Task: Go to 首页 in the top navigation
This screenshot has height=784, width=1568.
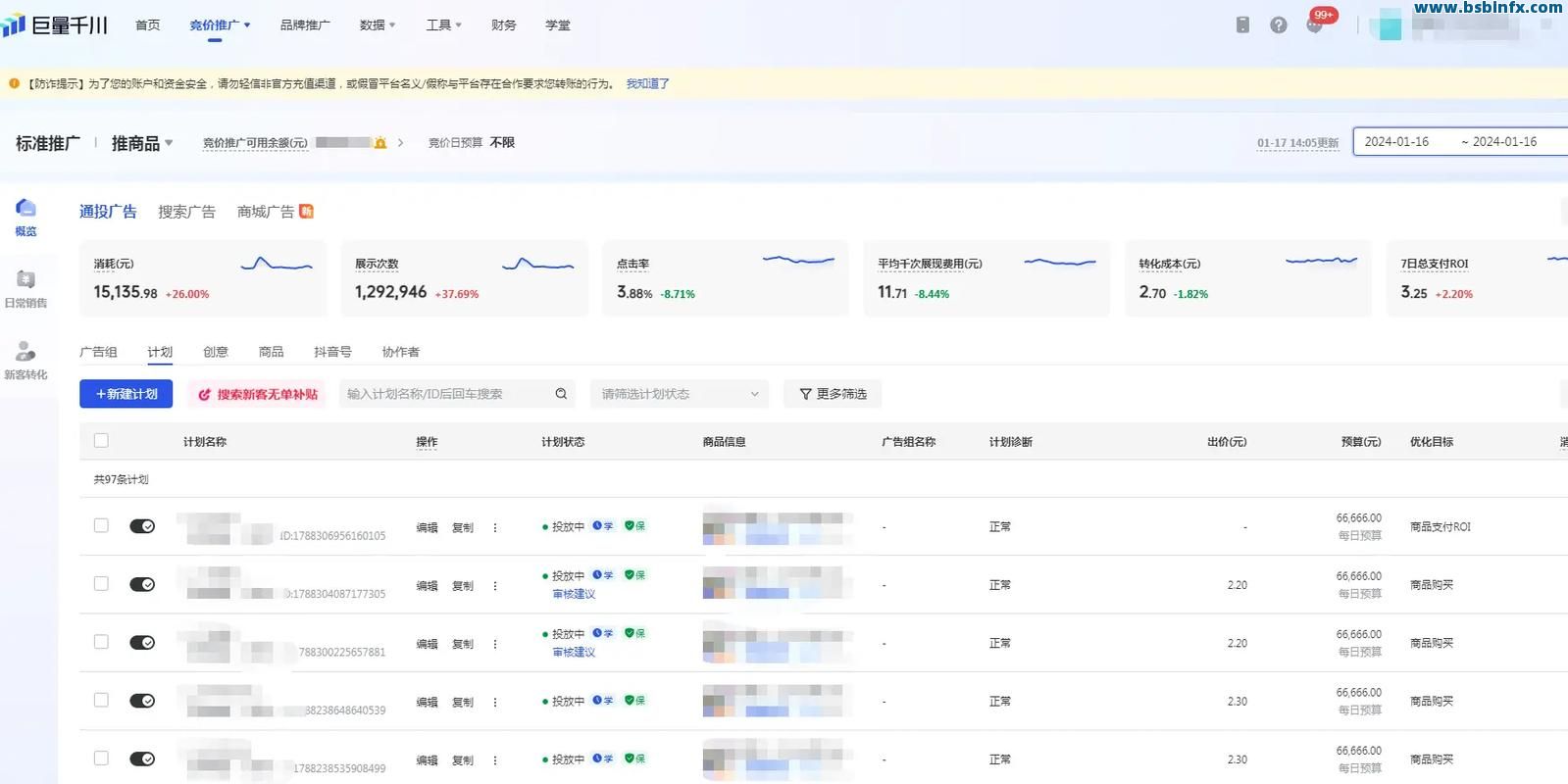Action: (x=147, y=25)
